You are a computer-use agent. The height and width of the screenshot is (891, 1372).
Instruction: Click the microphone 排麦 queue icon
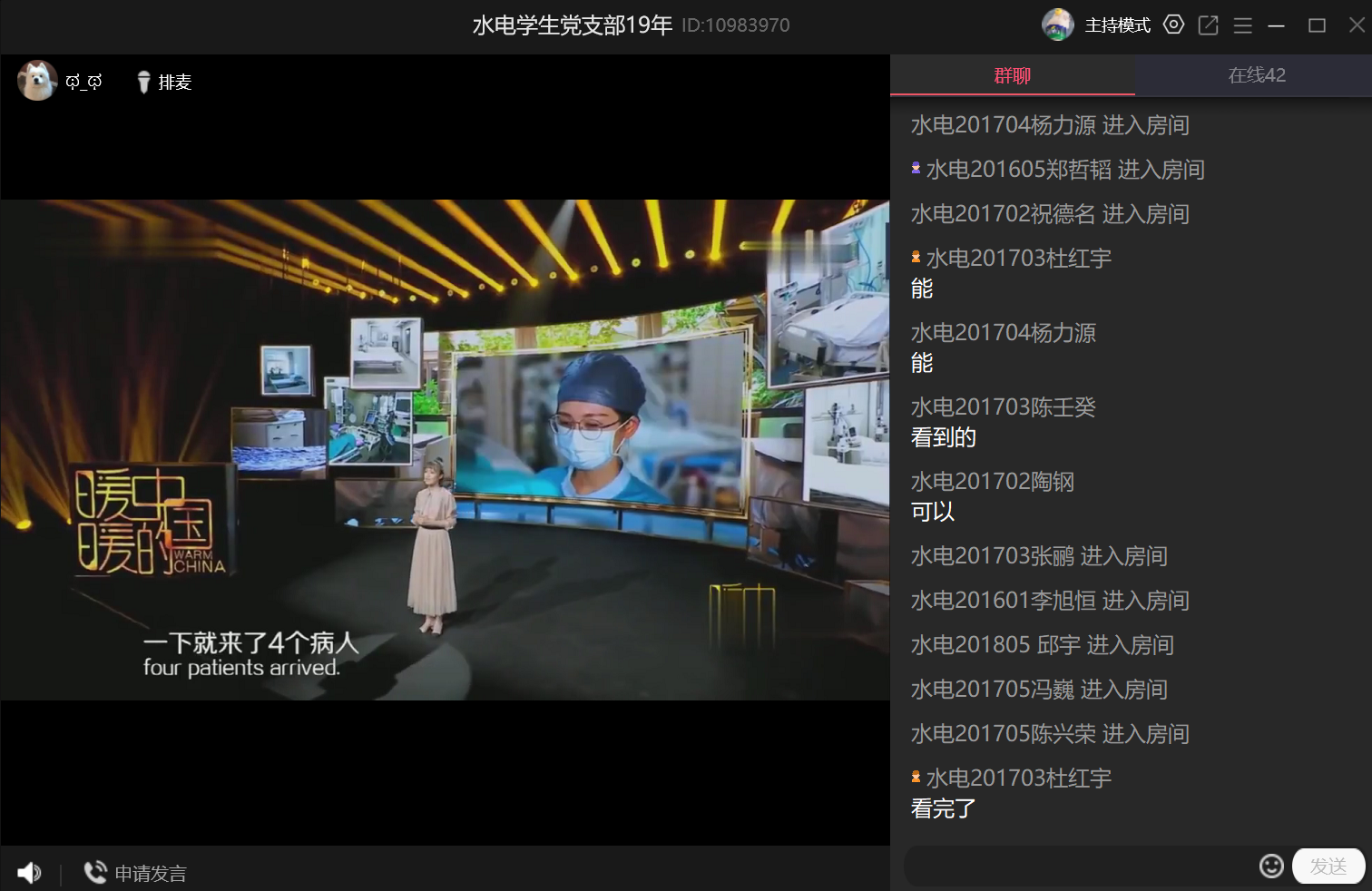click(x=143, y=83)
